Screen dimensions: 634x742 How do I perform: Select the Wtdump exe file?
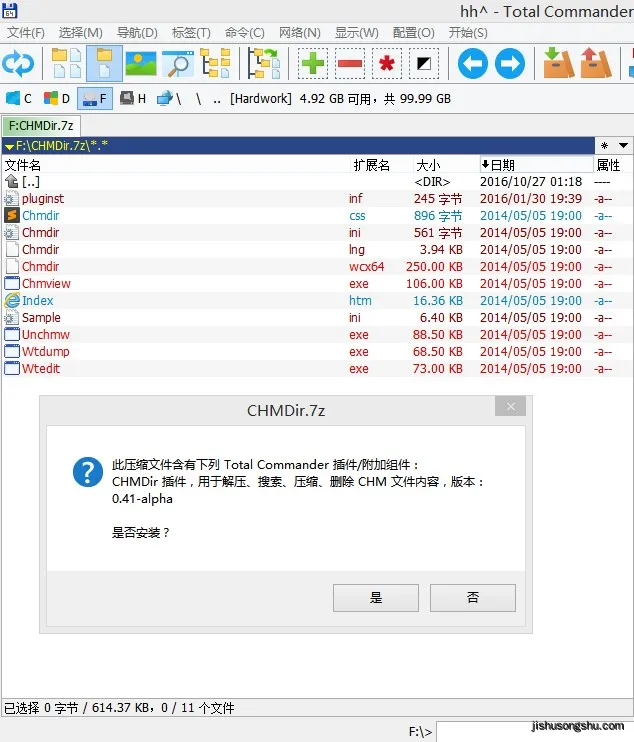[317, 352]
